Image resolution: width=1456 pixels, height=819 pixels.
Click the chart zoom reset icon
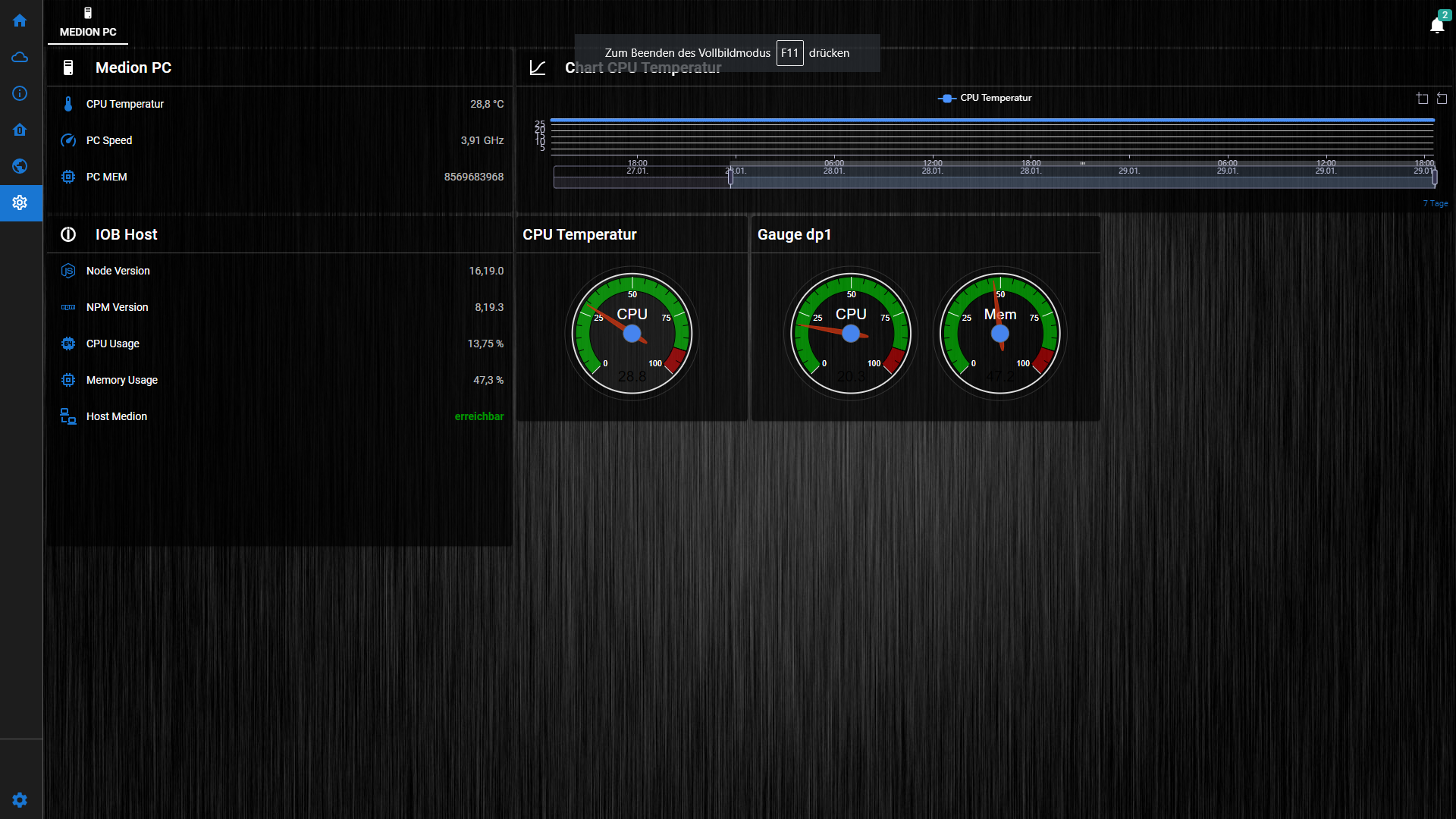[1442, 98]
